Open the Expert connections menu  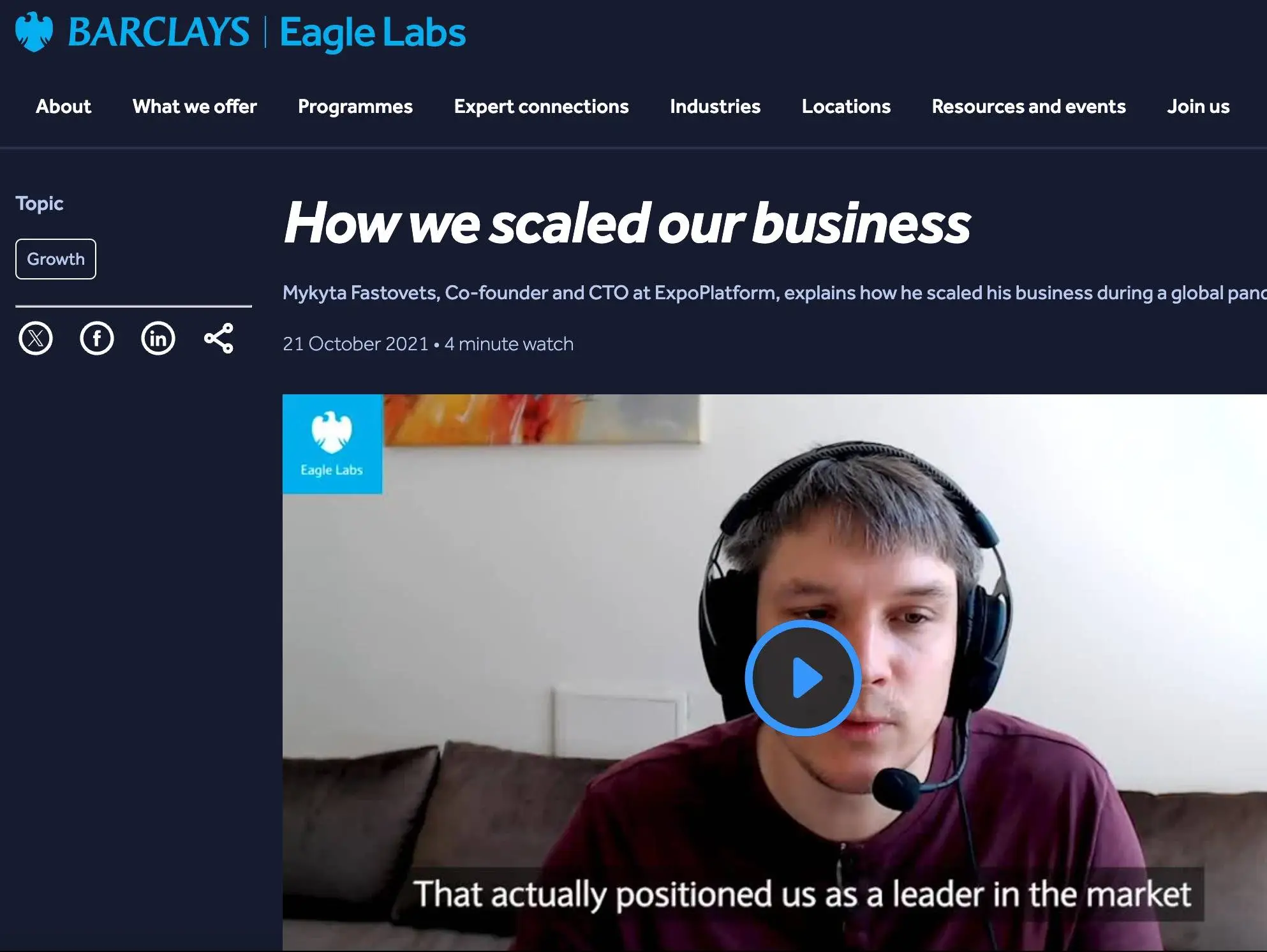point(542,107)
